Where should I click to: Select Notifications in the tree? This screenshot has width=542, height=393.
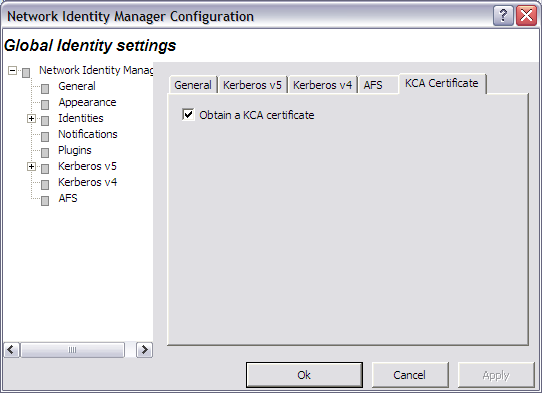click(x=88, y=134)
